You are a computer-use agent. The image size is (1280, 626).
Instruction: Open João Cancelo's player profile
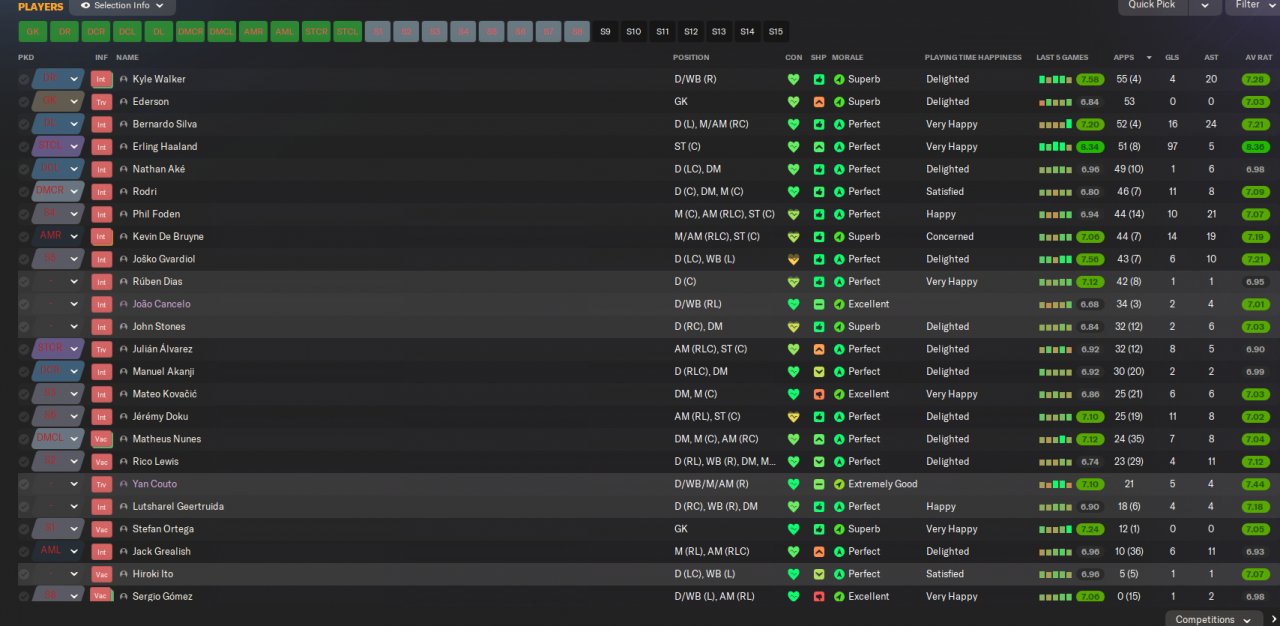click(x=161, y=304)
